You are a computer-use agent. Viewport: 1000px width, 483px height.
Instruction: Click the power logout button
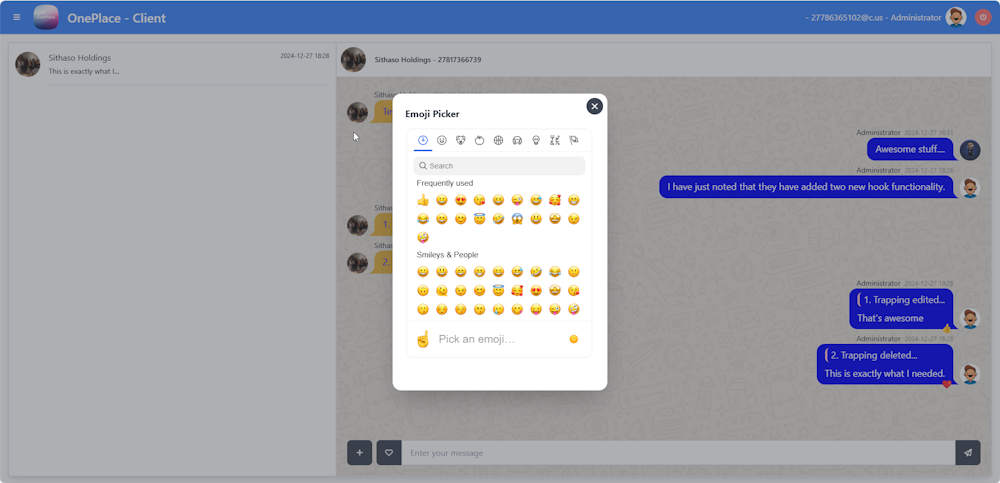click(983, 17)
